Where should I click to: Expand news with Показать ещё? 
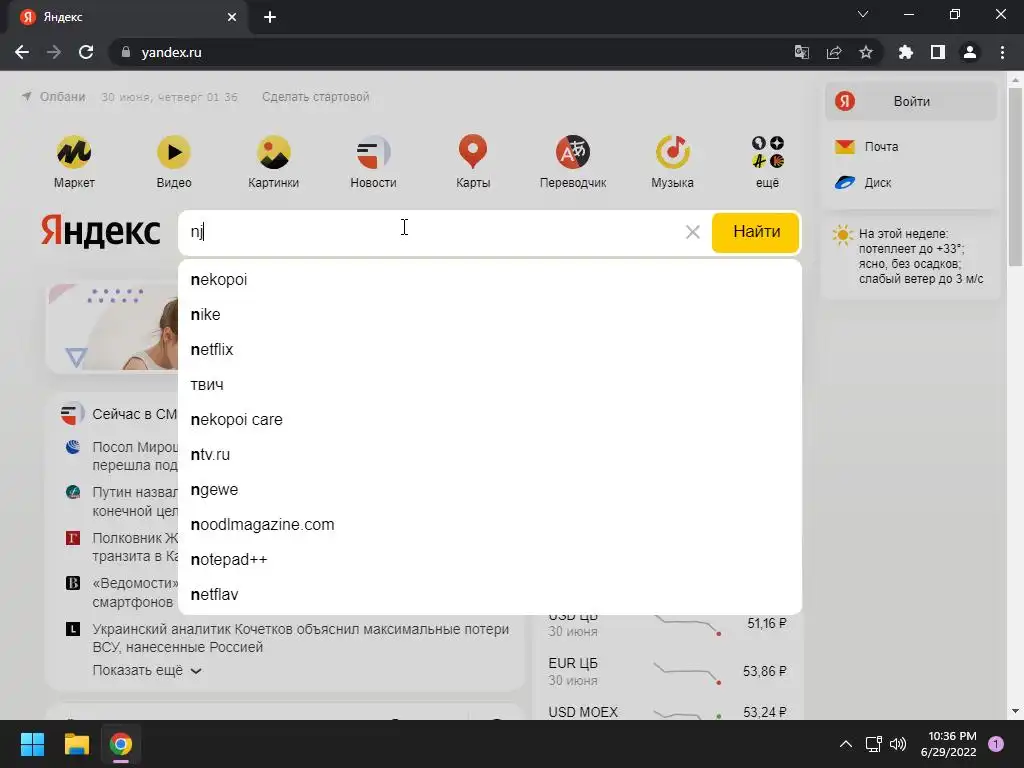click(147, 670)
